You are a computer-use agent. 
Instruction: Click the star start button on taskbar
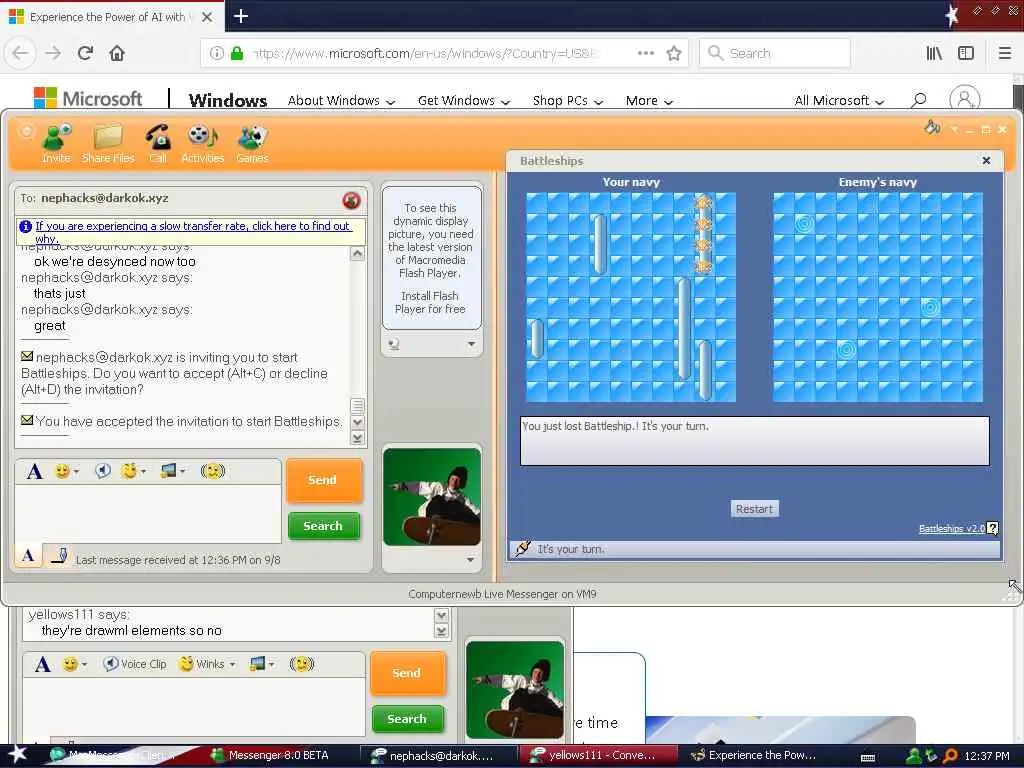point(18,754)
